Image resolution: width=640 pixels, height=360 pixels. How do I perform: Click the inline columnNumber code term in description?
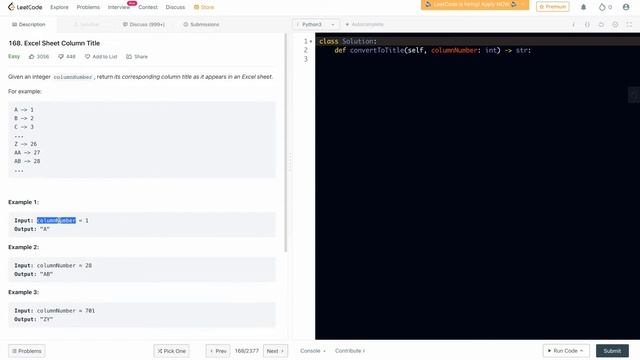(73, 77)
